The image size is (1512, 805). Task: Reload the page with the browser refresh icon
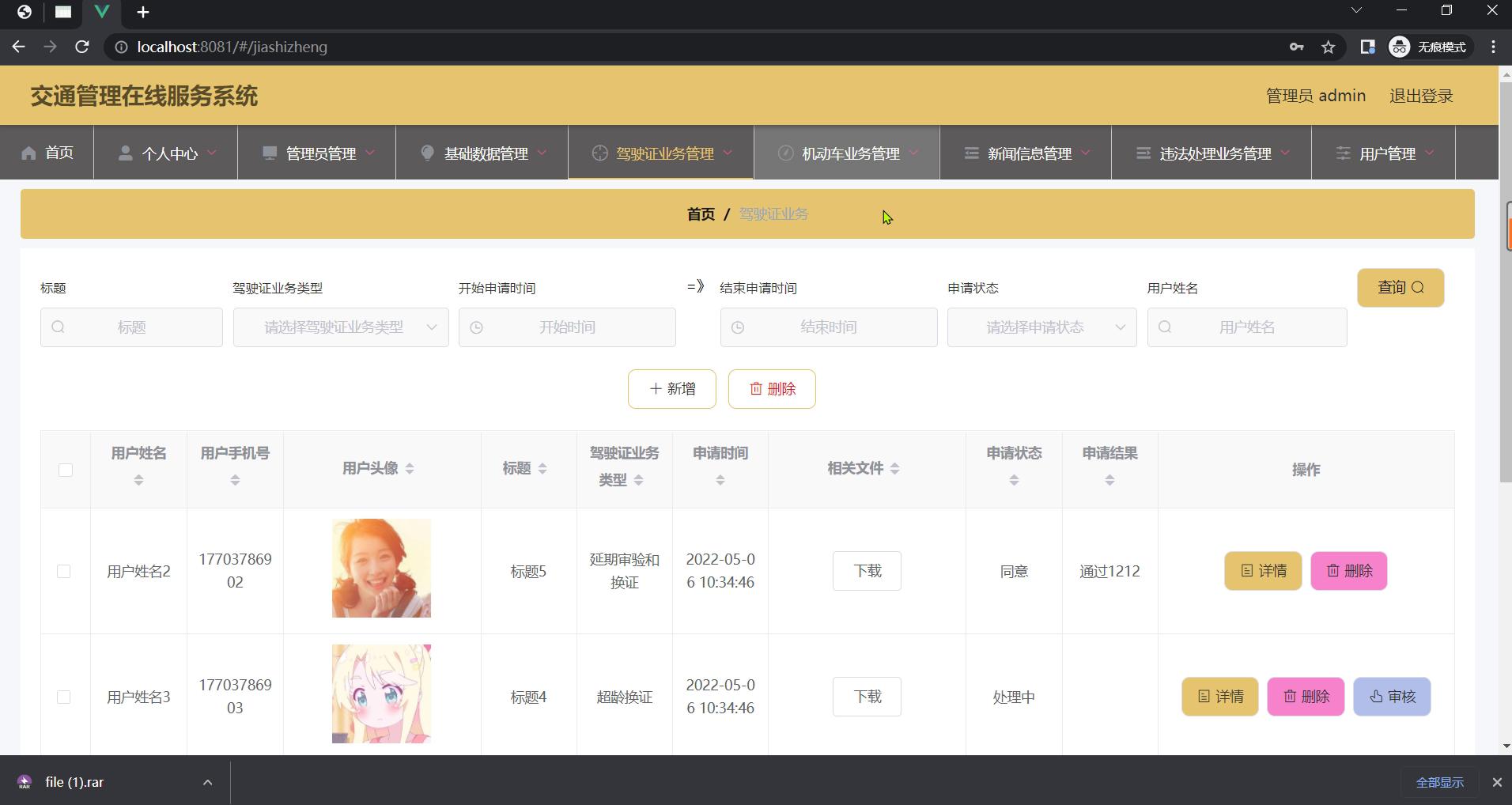coord(81,47)
